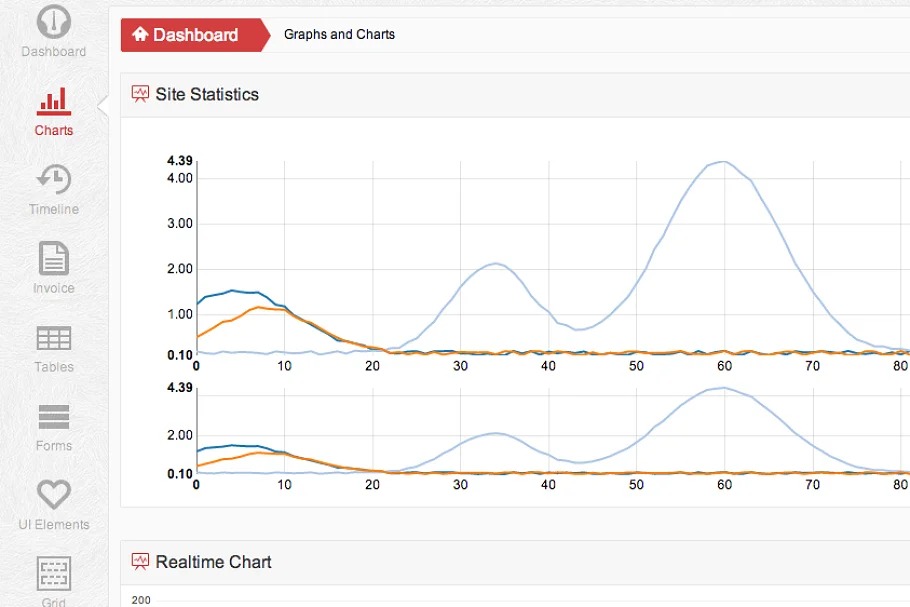Select the Charts bar graph icon
This screenshot has width=910, height=607.
coord(53,100)
